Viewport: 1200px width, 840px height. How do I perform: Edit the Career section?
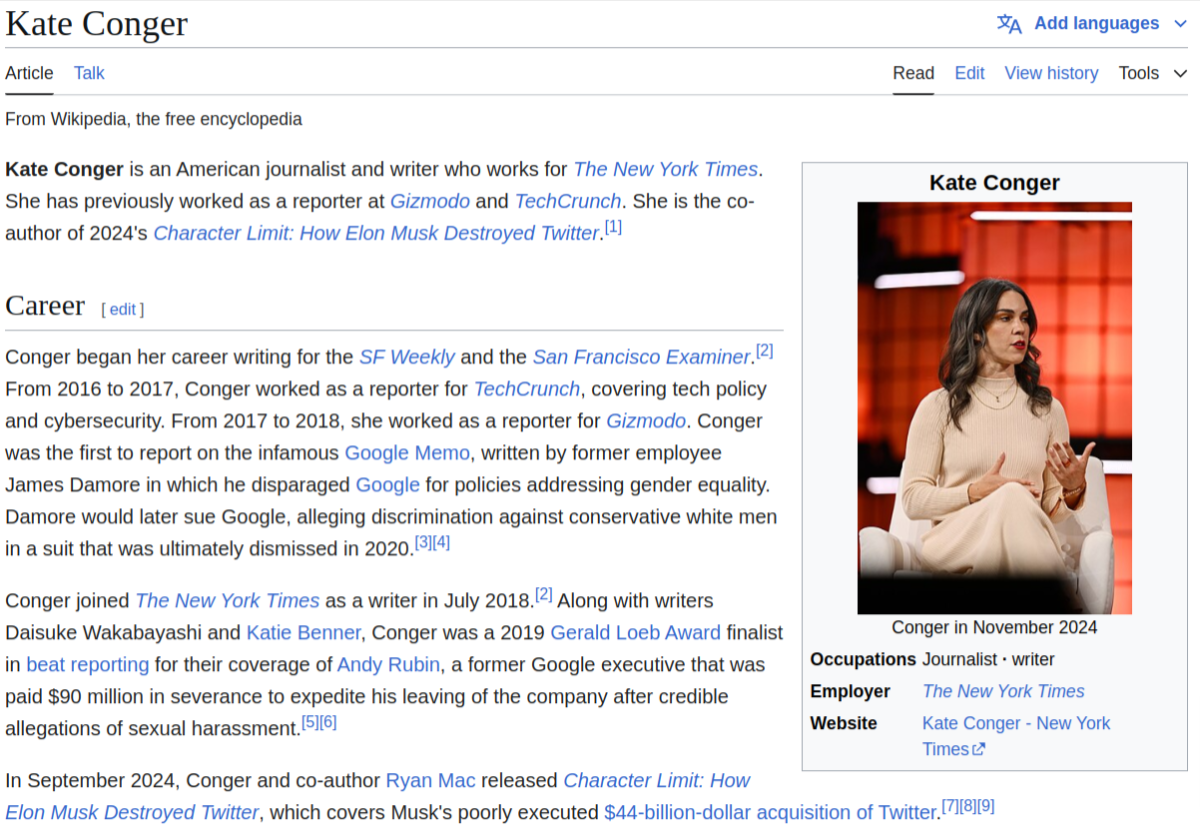click(x=123, y=309)
